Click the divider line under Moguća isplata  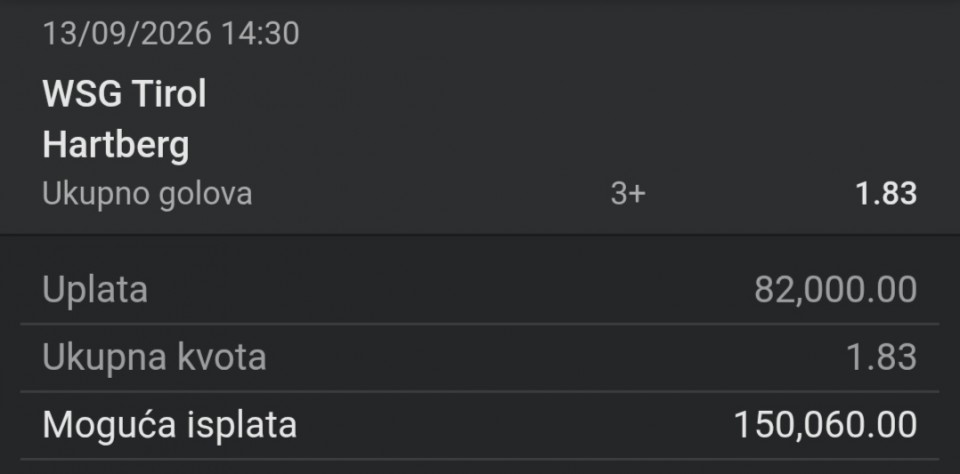(x=479, y=458)
